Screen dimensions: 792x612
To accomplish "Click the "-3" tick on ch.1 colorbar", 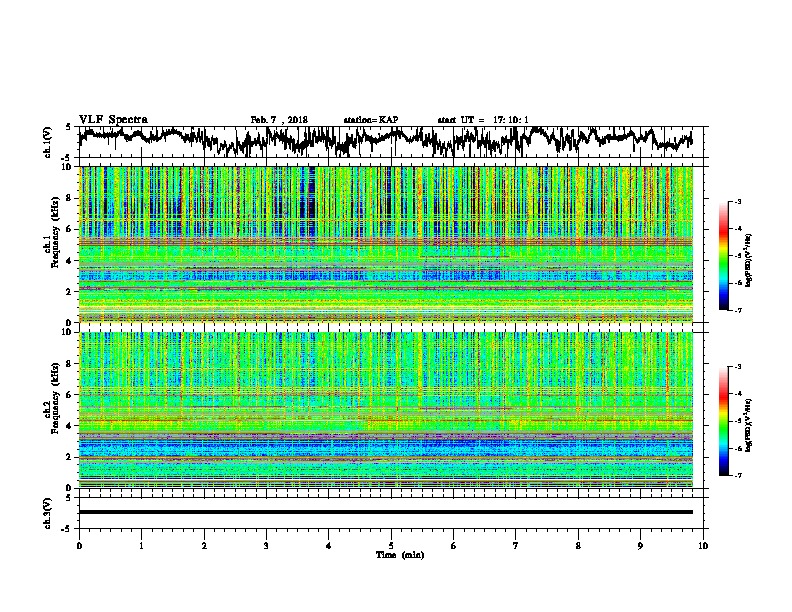I will coord(737,201).
